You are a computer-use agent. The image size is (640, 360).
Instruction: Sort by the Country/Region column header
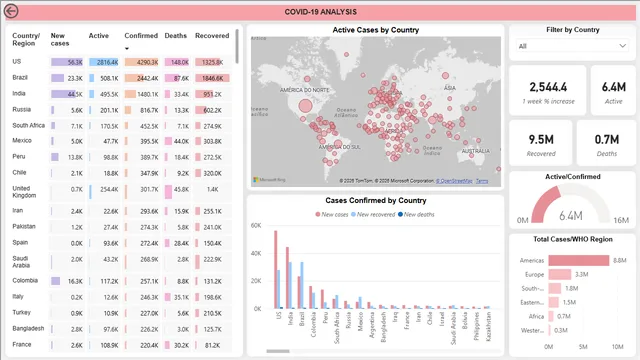26,39
